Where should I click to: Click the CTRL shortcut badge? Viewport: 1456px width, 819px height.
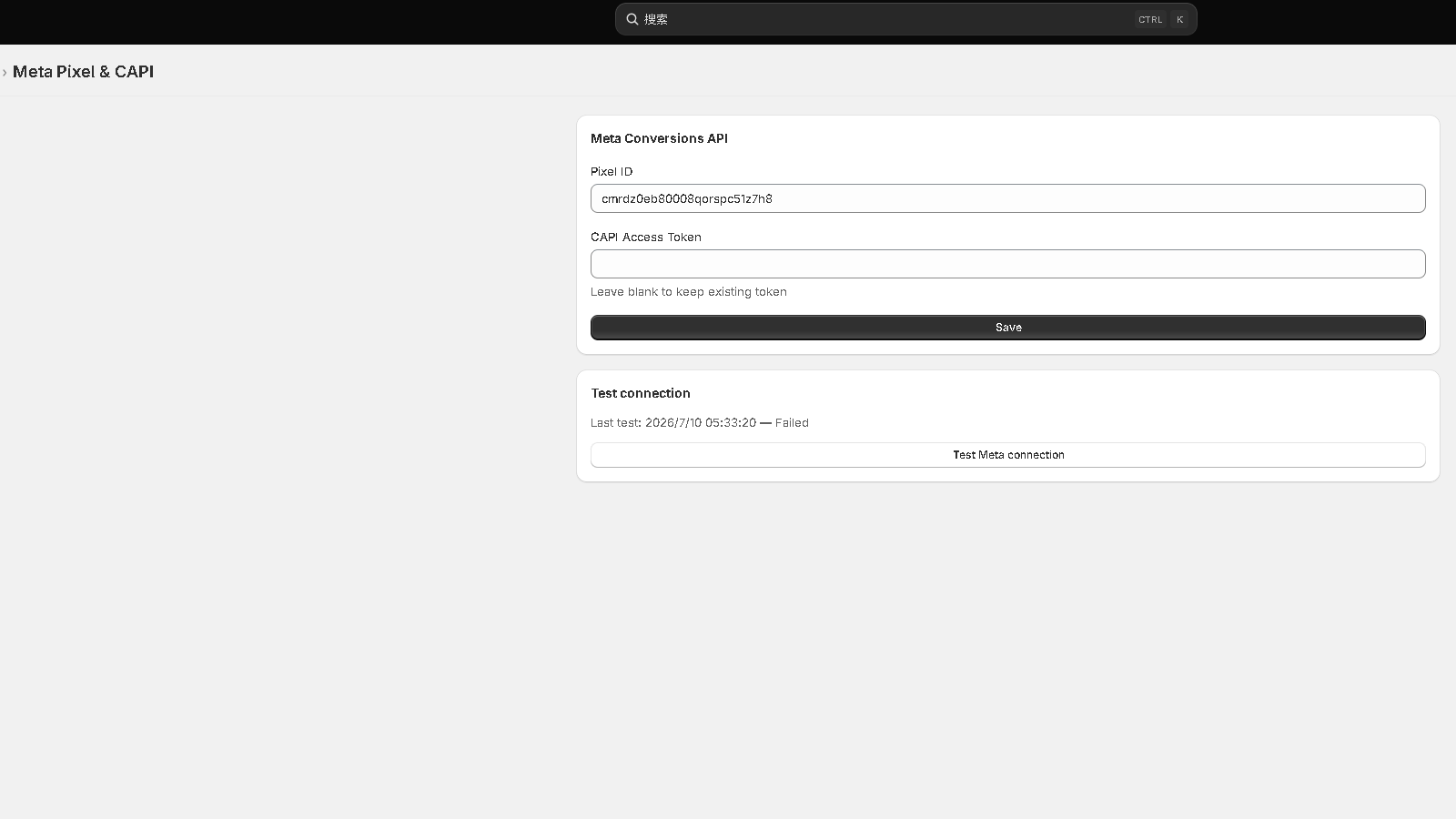tap(1150, 19)
